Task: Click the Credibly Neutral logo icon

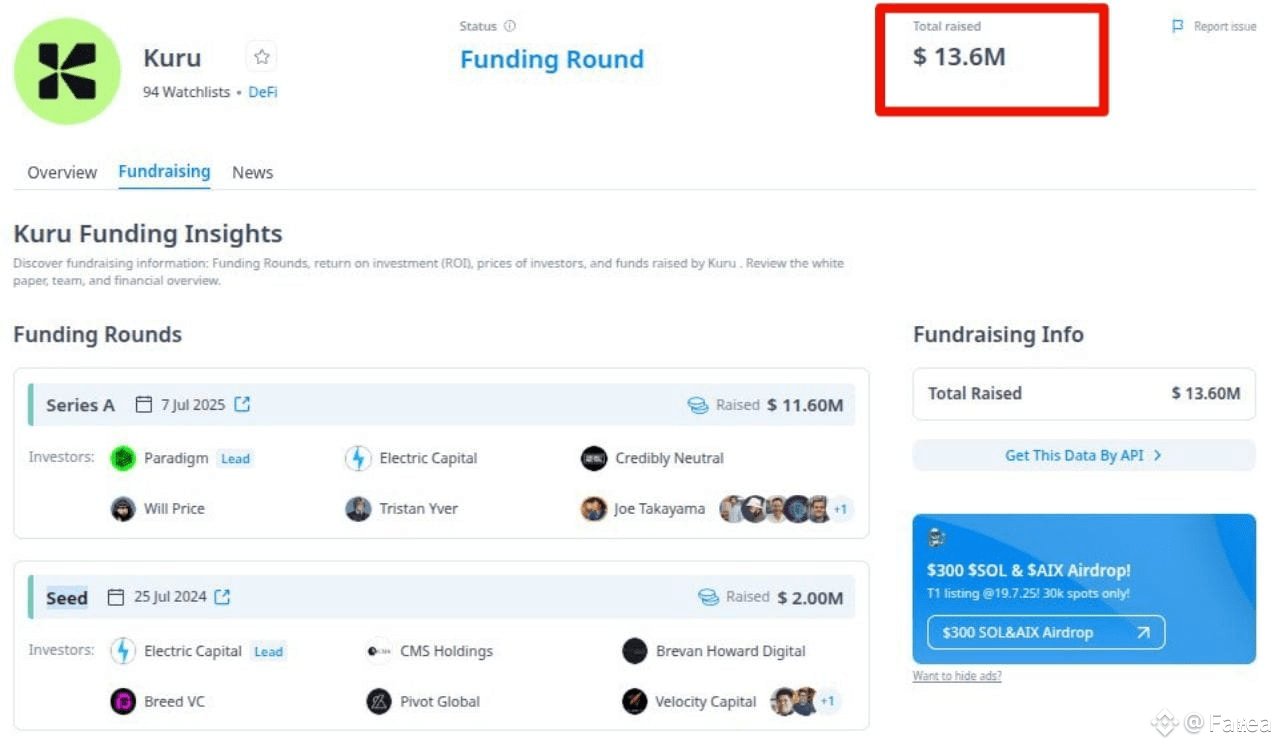Action: tap(594, 458)
